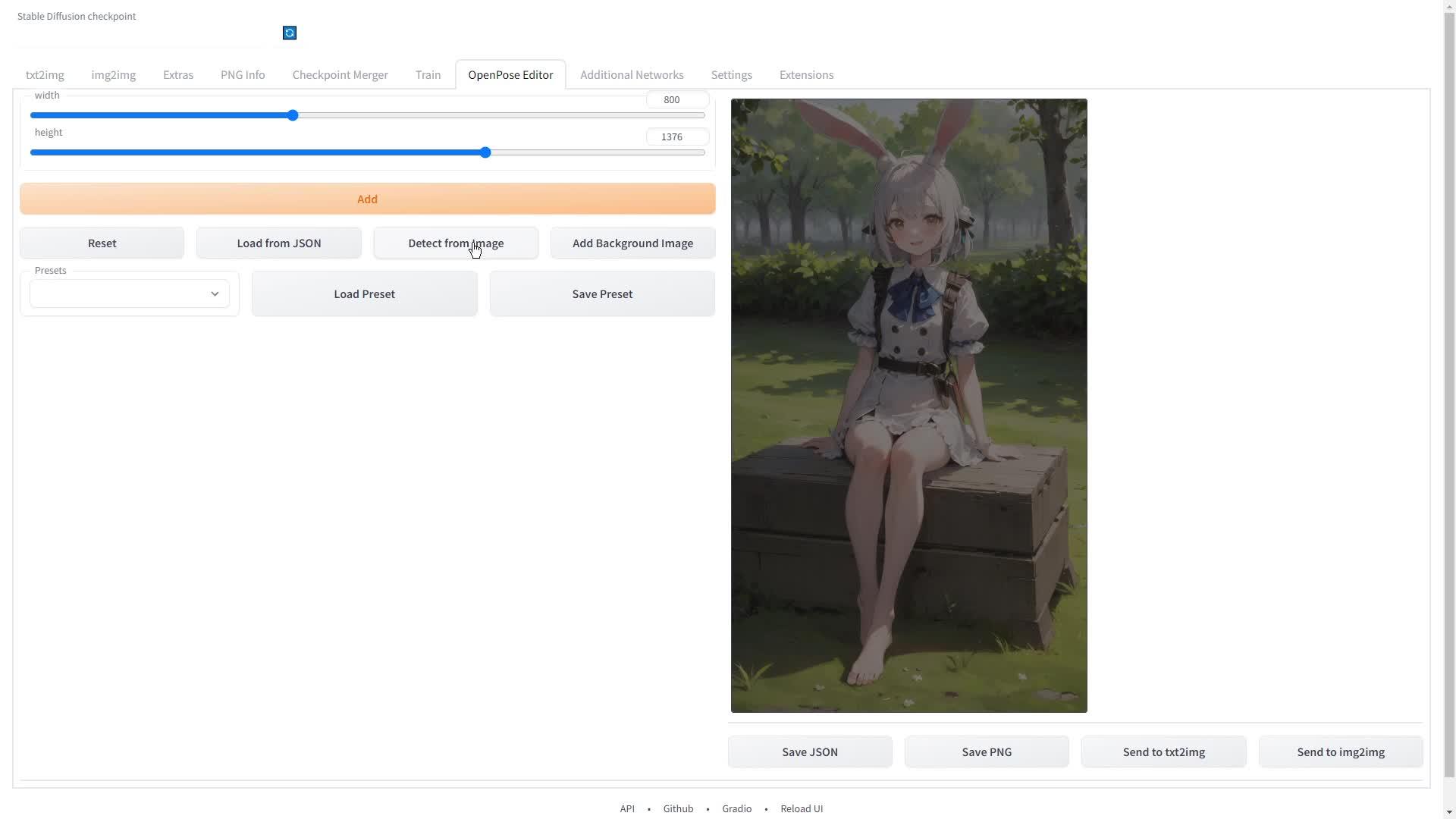This screenshot has width=1456, height=819.
Task: Open the Settings tab
Action: click(730, 74)
